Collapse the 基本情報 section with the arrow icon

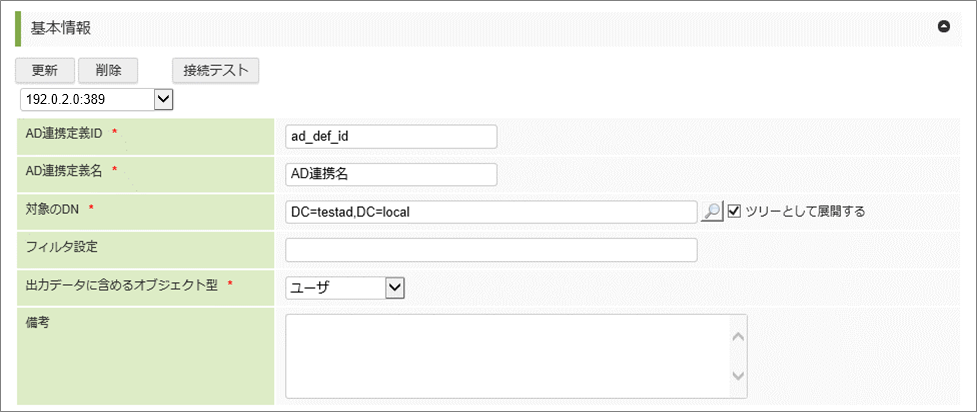click(943, 27)
